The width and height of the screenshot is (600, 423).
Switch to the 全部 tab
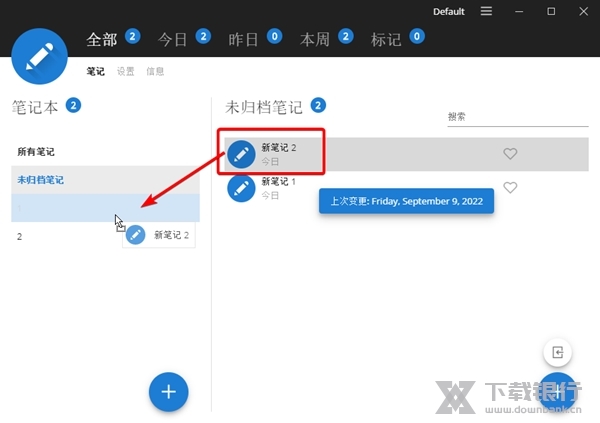(102, 39)
